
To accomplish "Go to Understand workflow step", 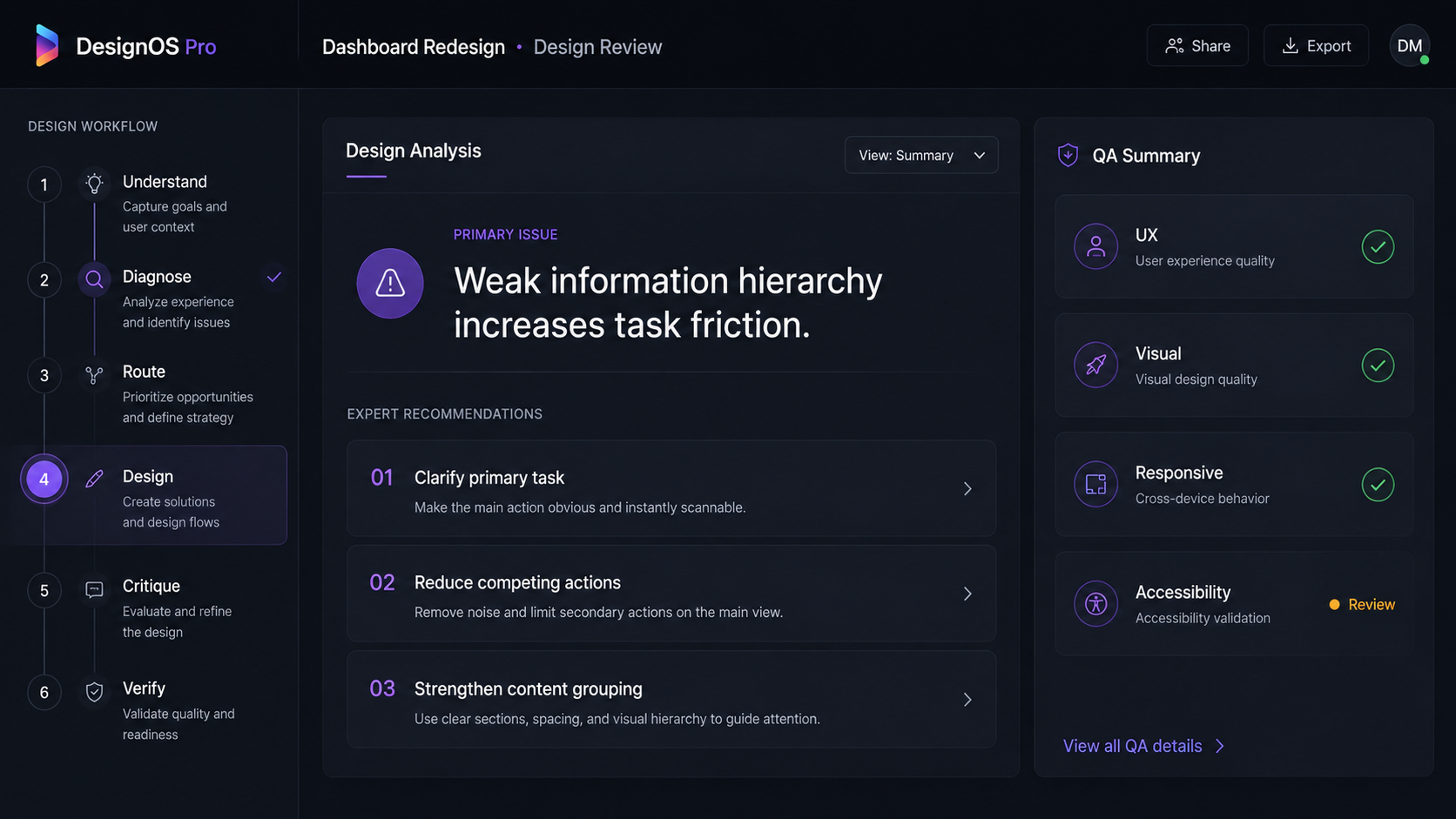I will [x=165, y=182].
